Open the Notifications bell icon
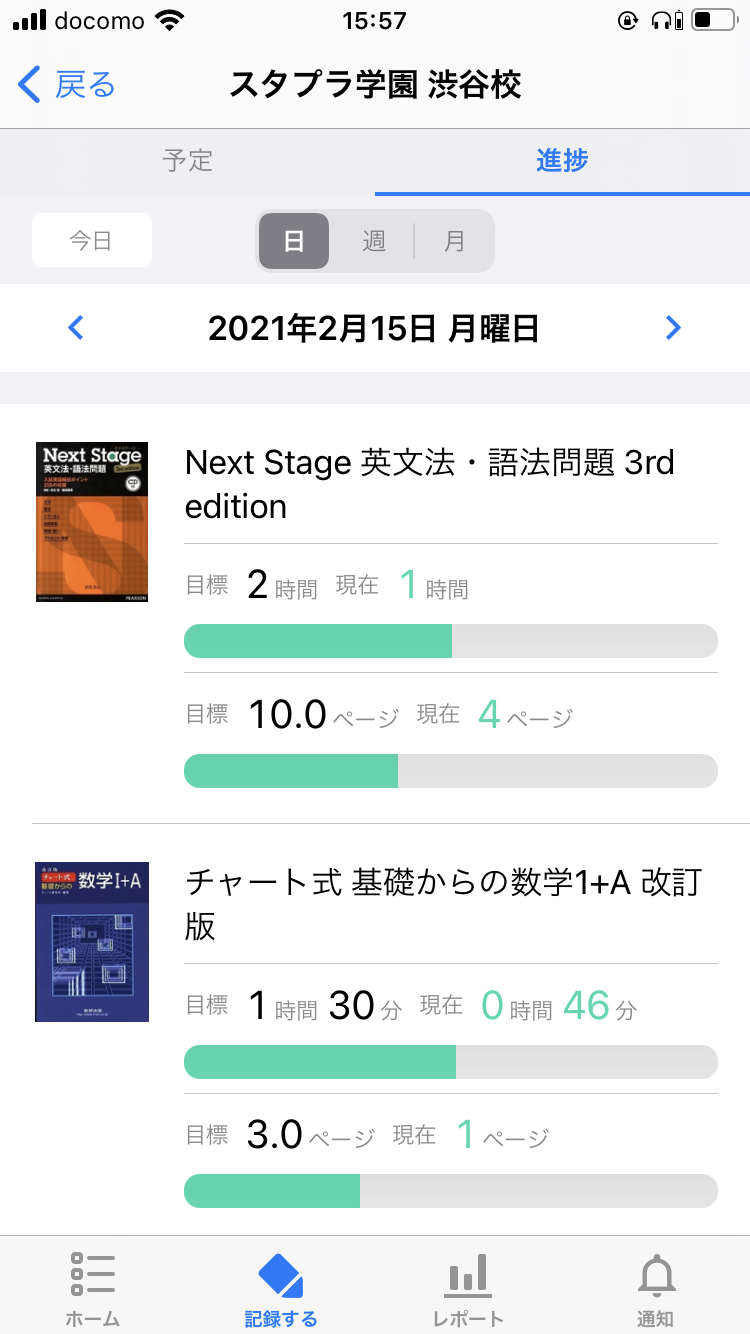The width and height of the screenshot is (750, 1334). pos(656,1274)
